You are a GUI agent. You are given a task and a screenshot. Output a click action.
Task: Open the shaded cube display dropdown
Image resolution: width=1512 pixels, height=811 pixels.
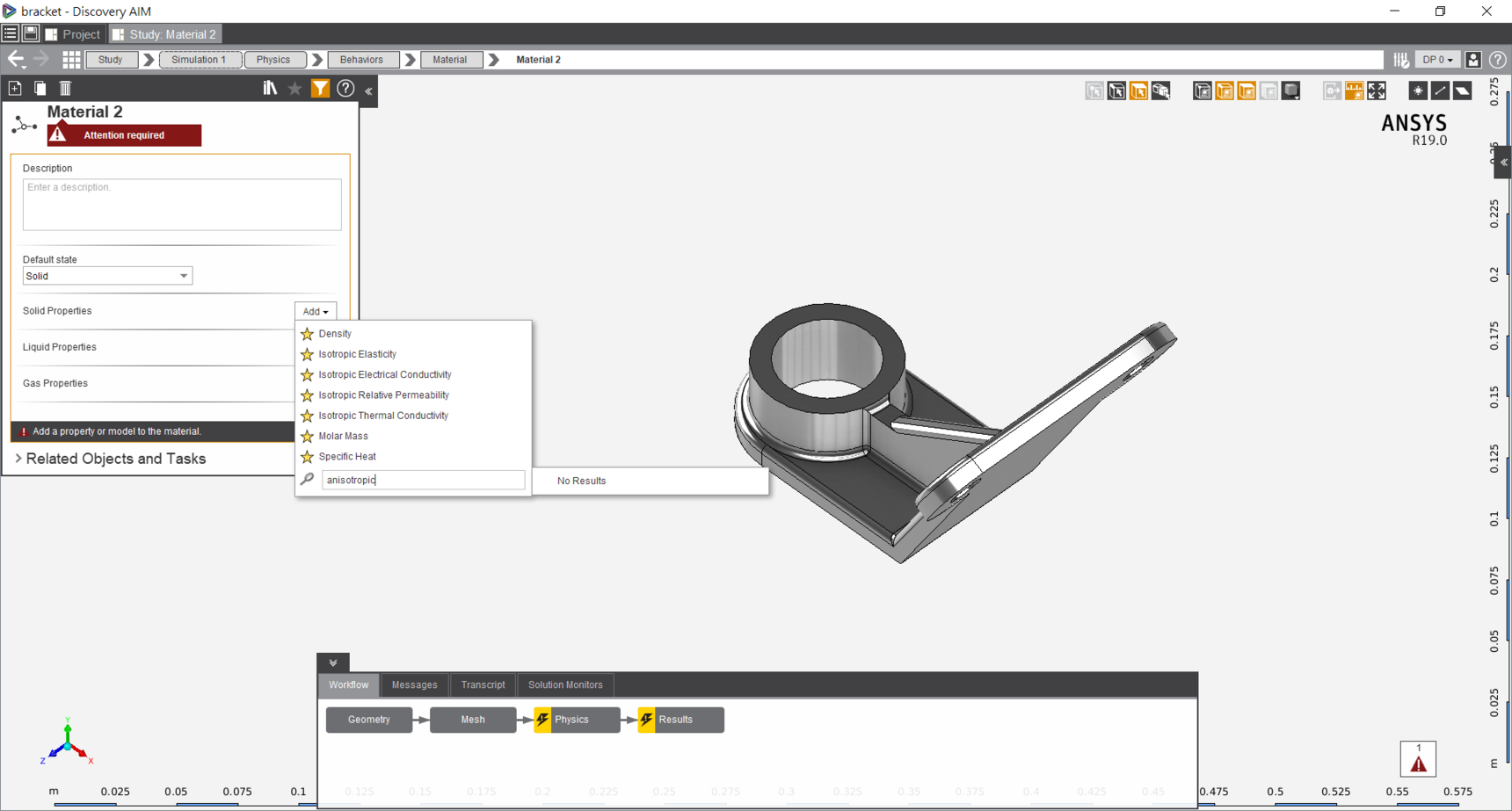click(1291, 91)
